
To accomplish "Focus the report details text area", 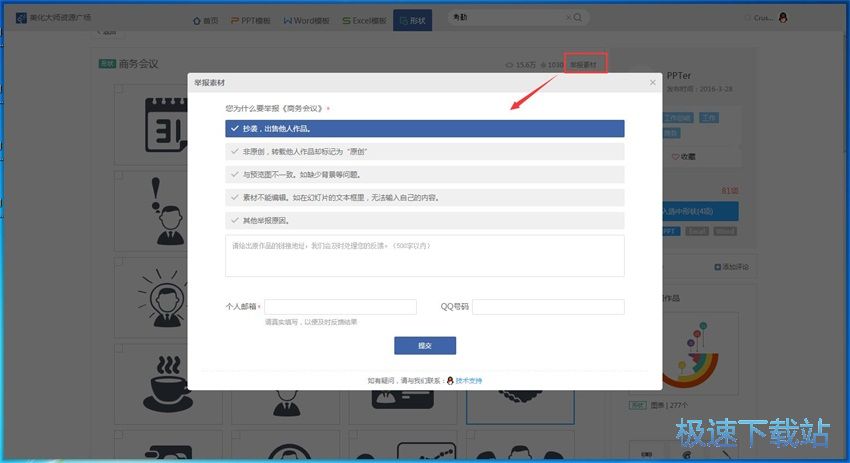I will tap(424, 256).
